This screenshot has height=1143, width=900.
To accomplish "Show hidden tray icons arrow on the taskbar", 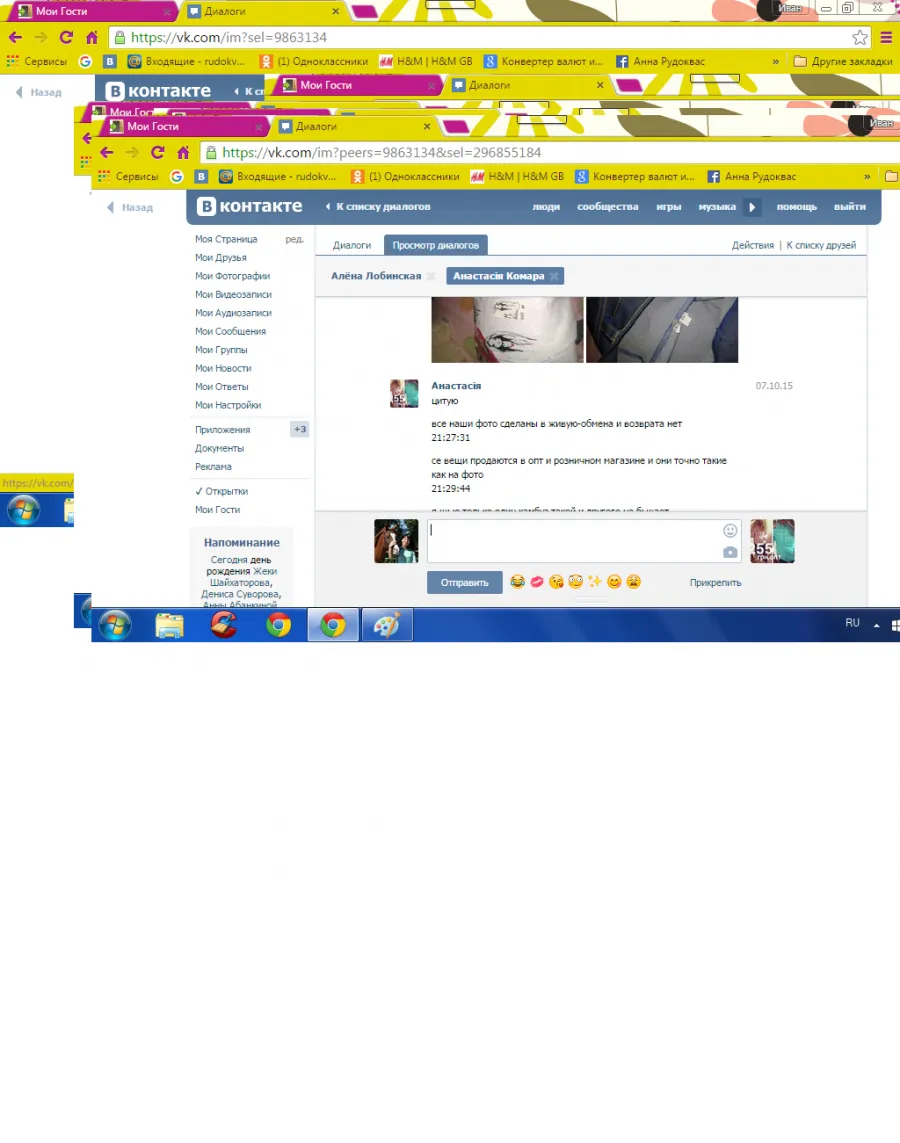I will [x=877, y=625].
